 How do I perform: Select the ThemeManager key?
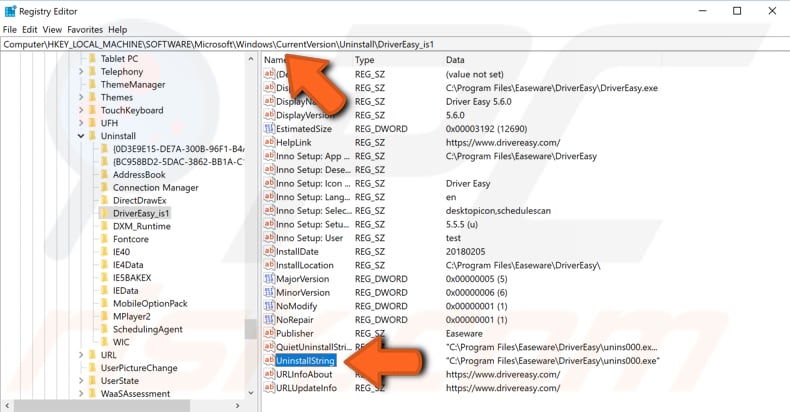(133, 85)
